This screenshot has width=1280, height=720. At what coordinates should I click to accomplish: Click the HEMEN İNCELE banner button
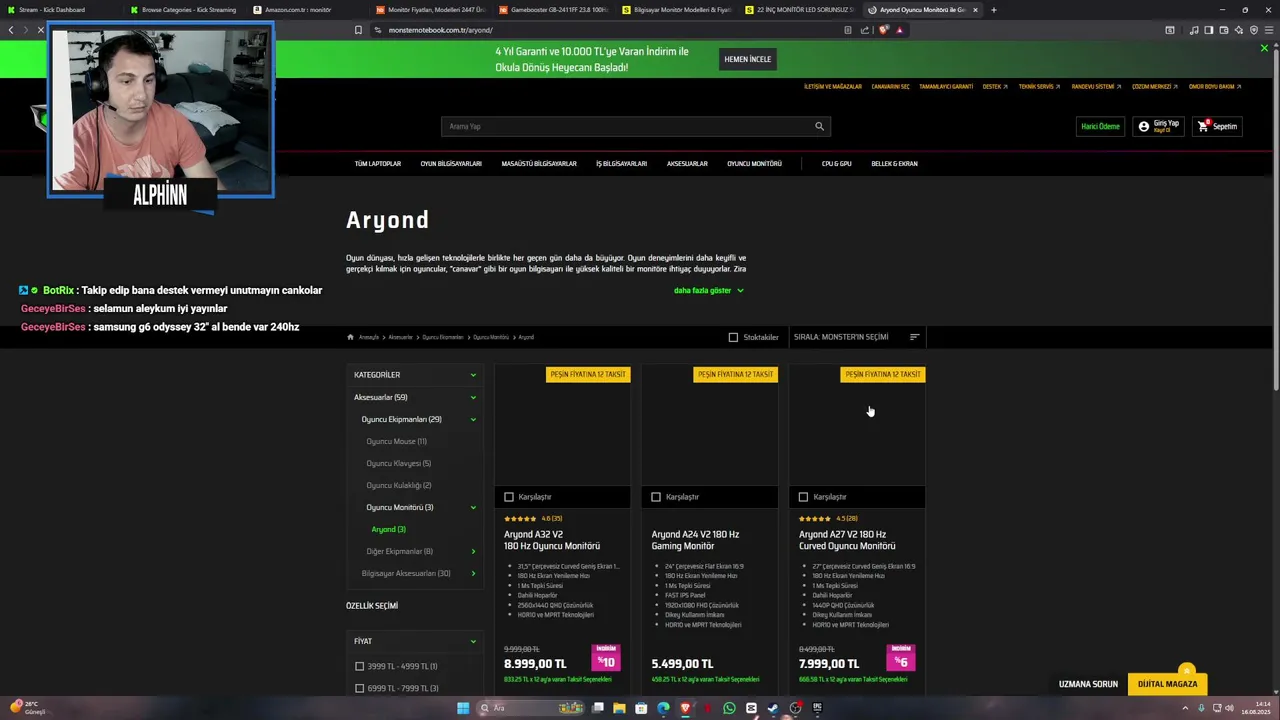tap(748, 59)
